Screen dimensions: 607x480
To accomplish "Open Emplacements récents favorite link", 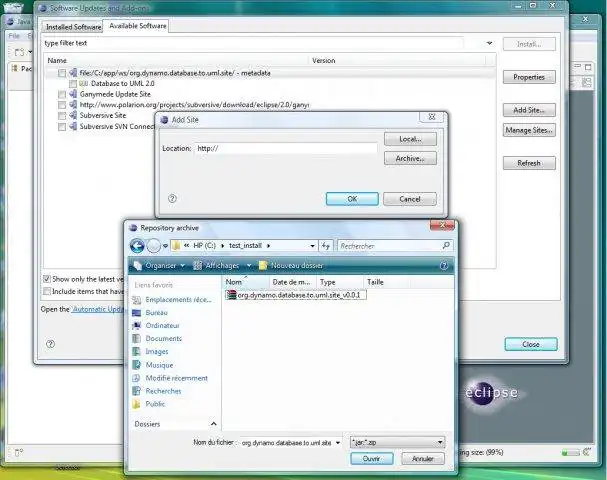I will click(x=172, y=300).
